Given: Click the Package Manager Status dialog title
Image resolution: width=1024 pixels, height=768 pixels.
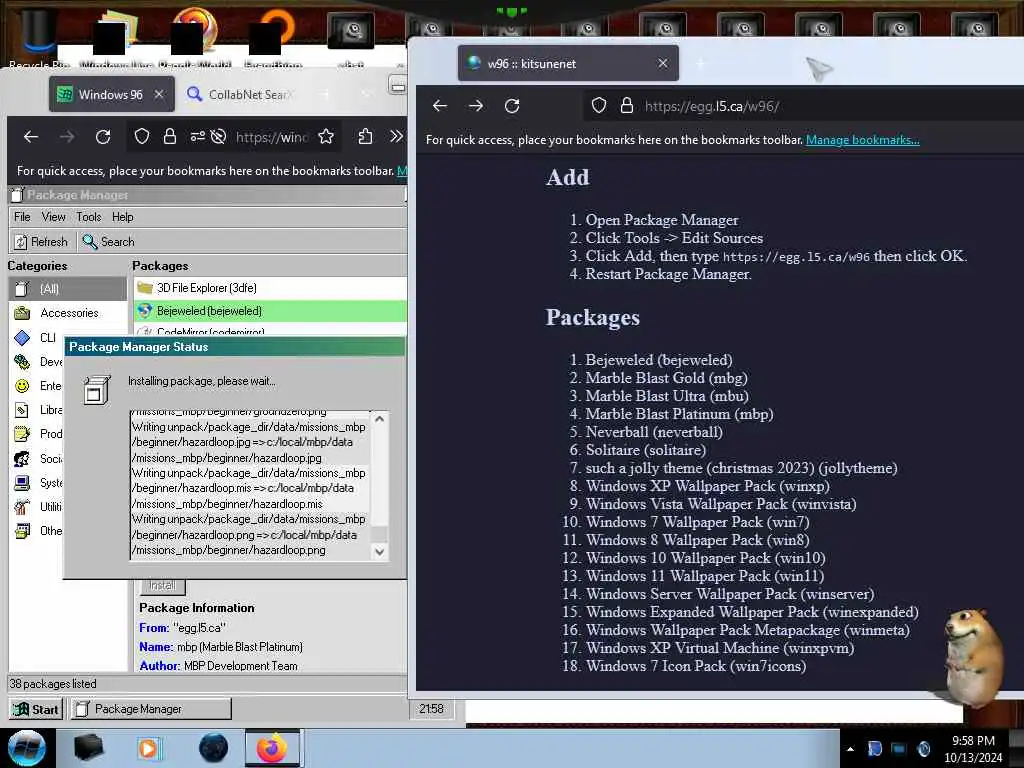Looking at the screenshot, I should (x=138, y=347).
